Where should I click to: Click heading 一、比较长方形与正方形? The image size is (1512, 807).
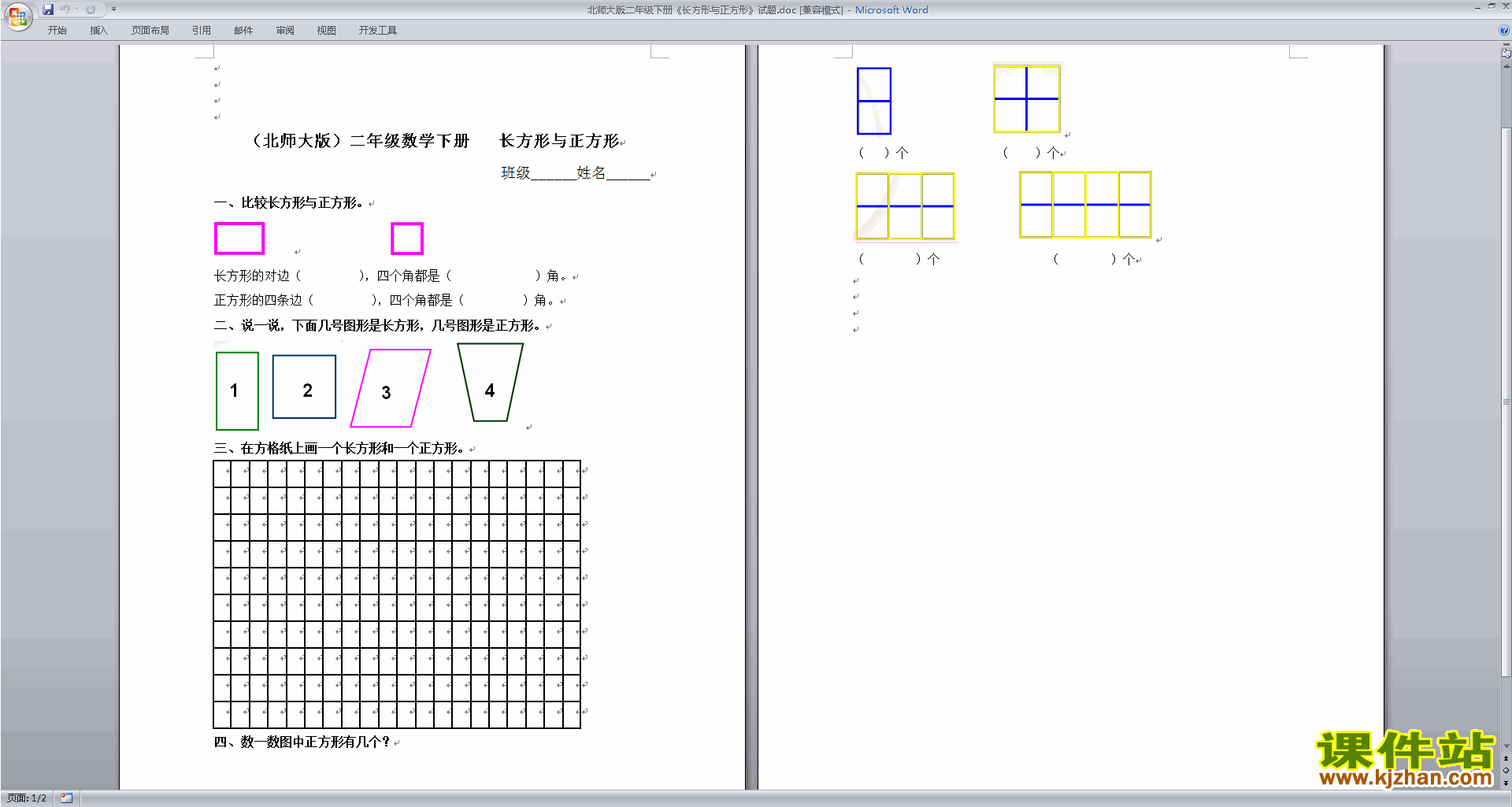tap(289, 203)
